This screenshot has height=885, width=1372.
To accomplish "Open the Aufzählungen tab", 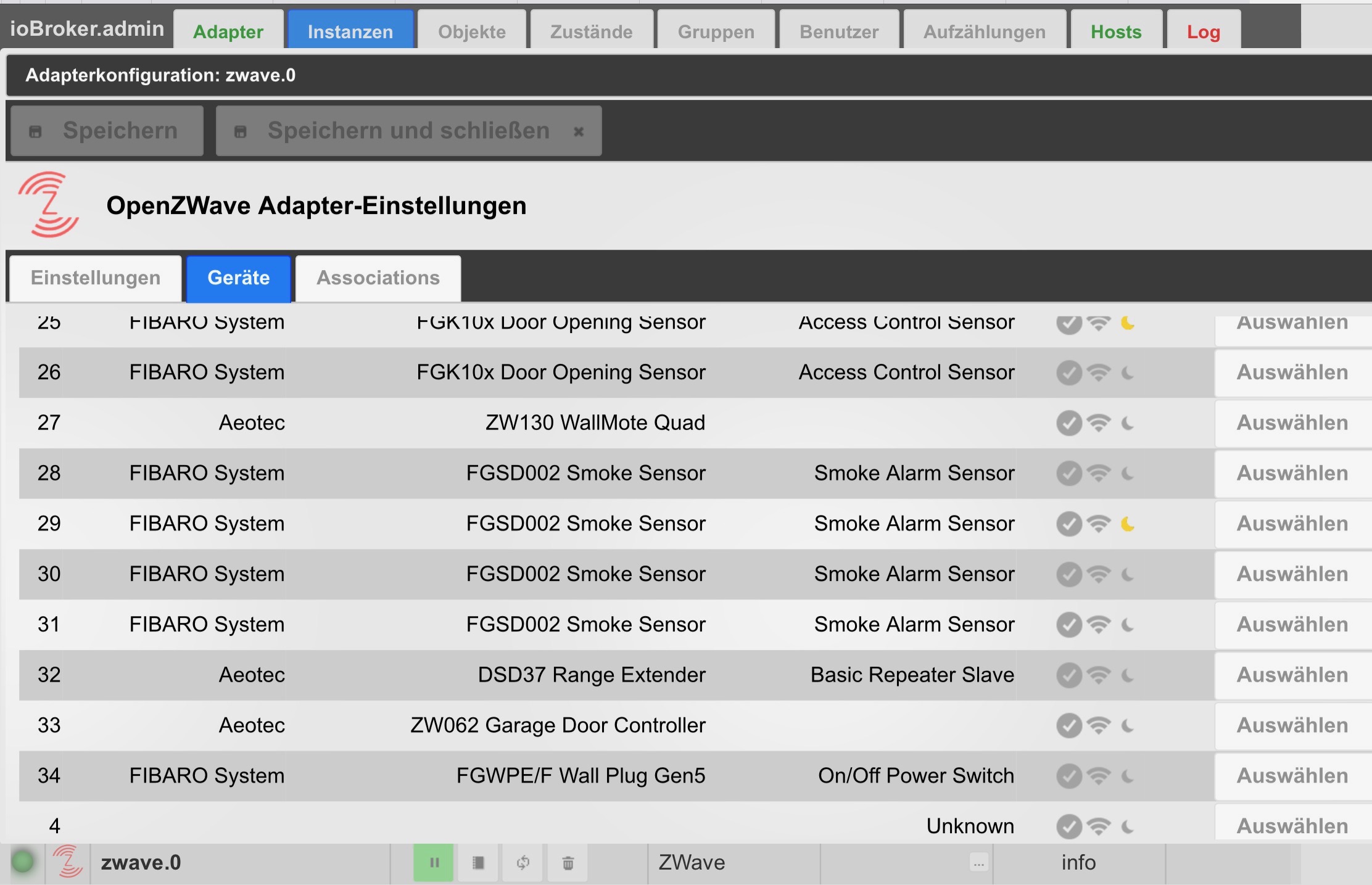I will coord(985,31).
